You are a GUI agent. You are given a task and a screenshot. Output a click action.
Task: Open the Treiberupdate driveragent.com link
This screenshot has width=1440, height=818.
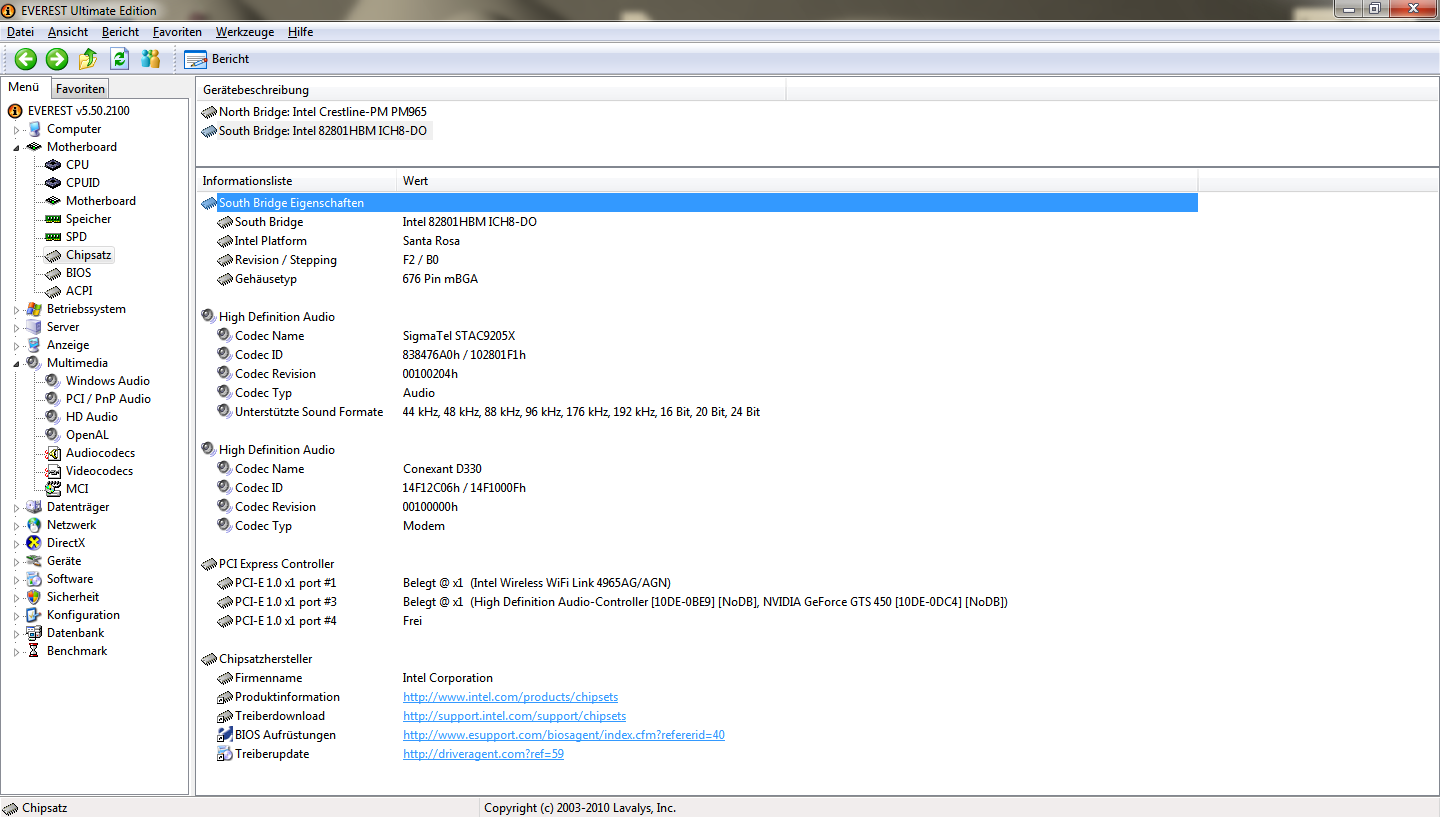point(483,754)
